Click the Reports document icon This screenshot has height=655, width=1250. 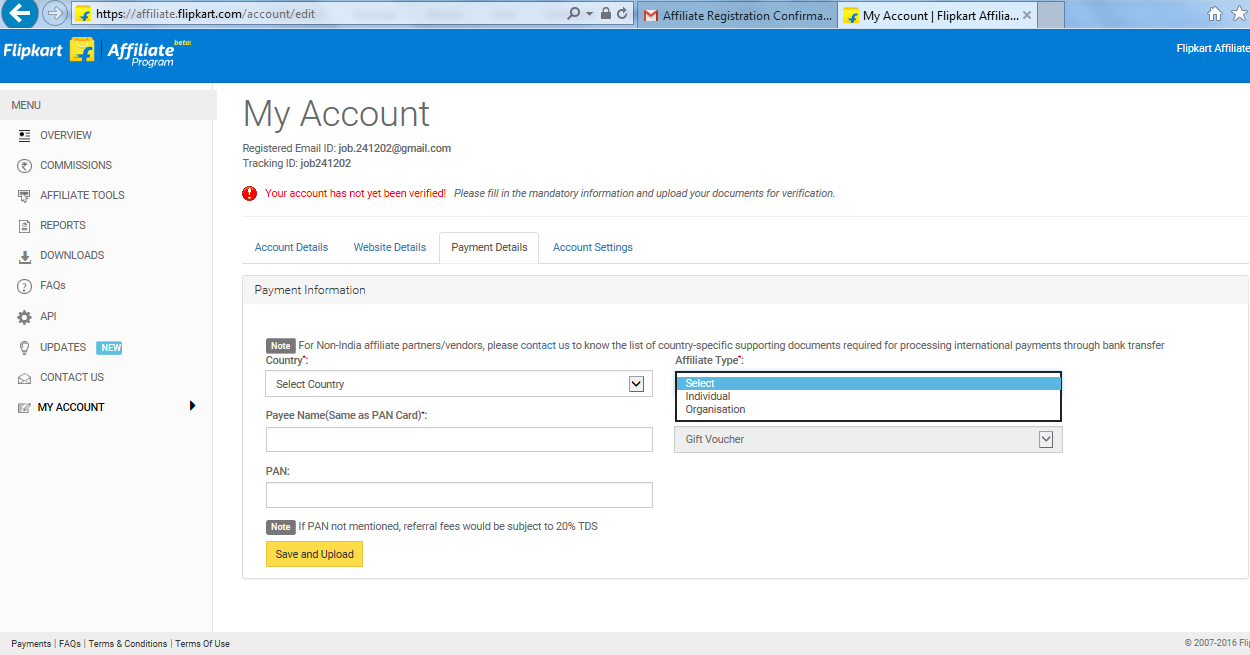(25, 226)
